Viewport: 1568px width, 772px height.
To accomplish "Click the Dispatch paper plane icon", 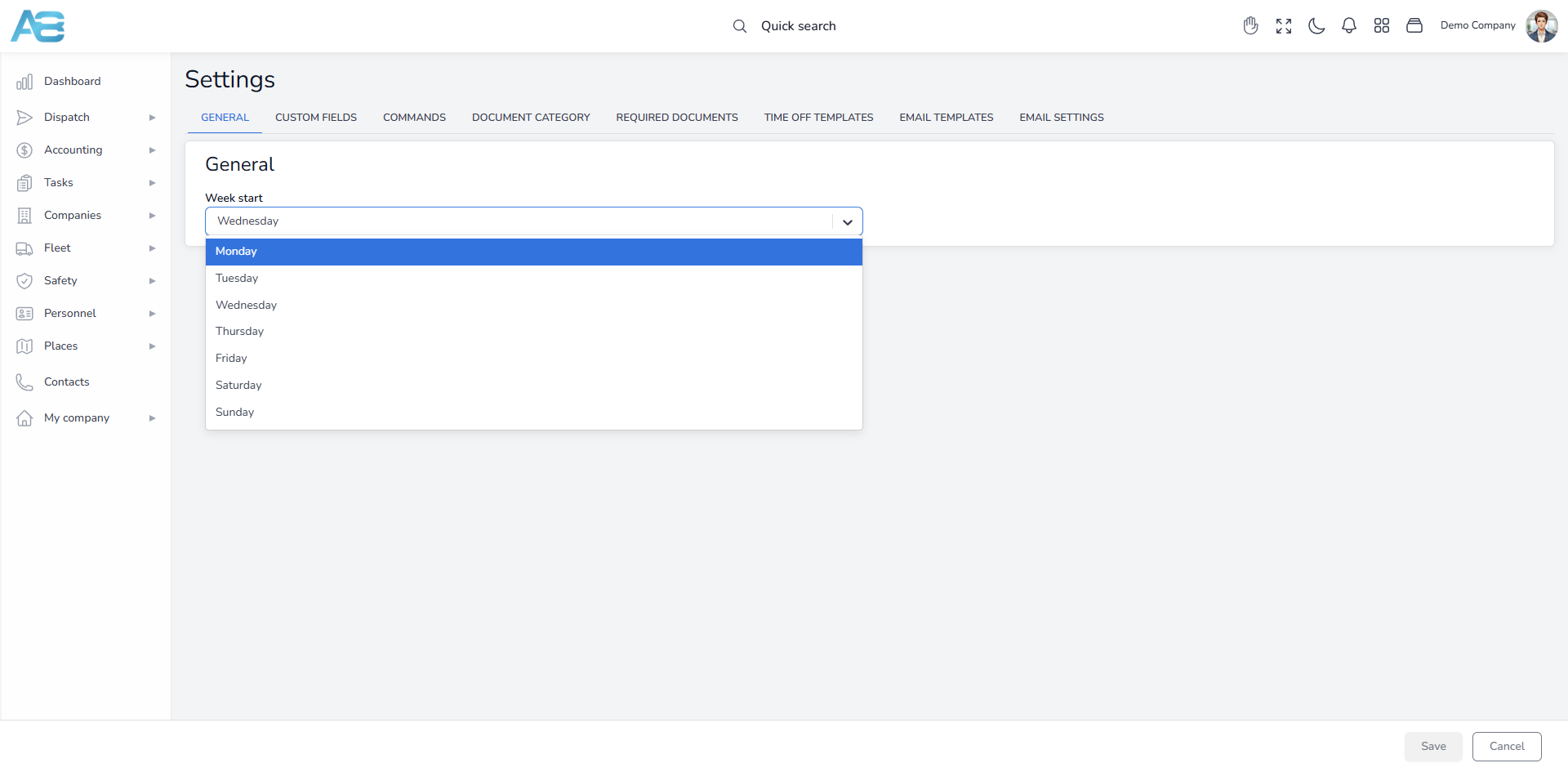I will [x=24, y=118].
